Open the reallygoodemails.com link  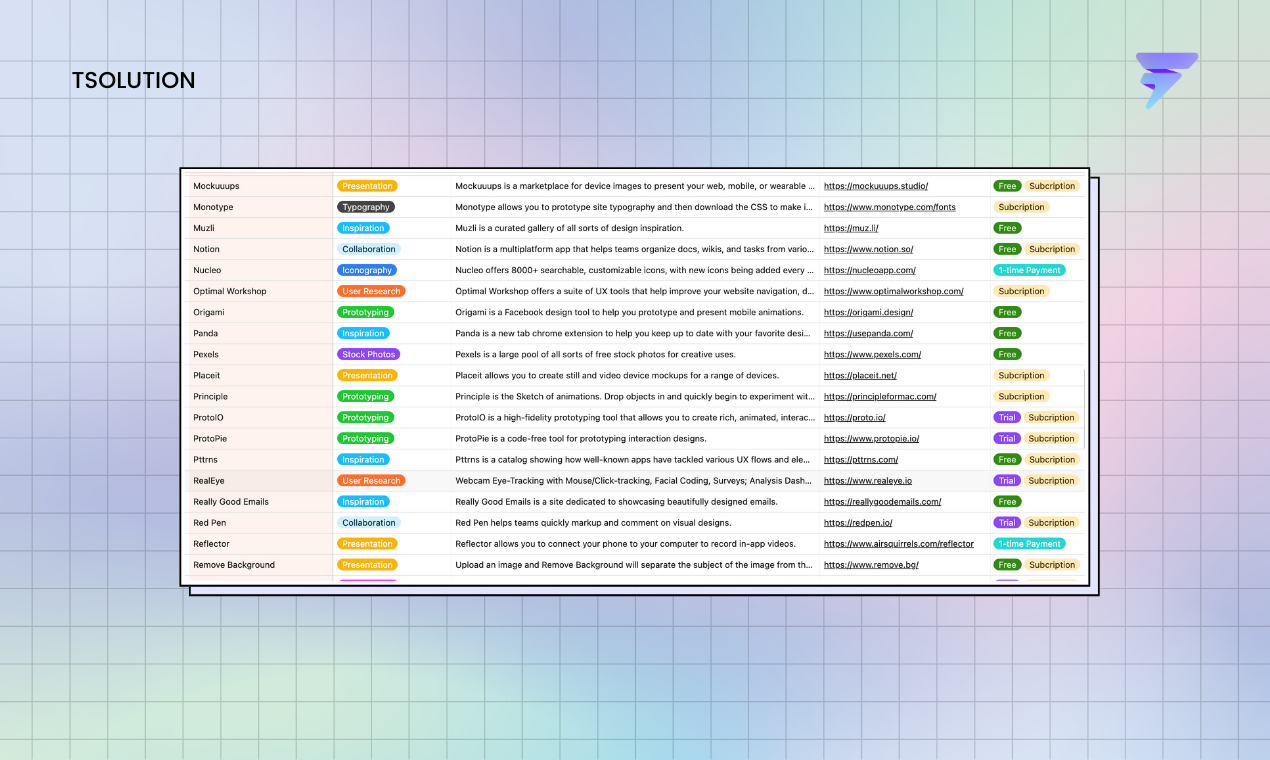[883, 501]
